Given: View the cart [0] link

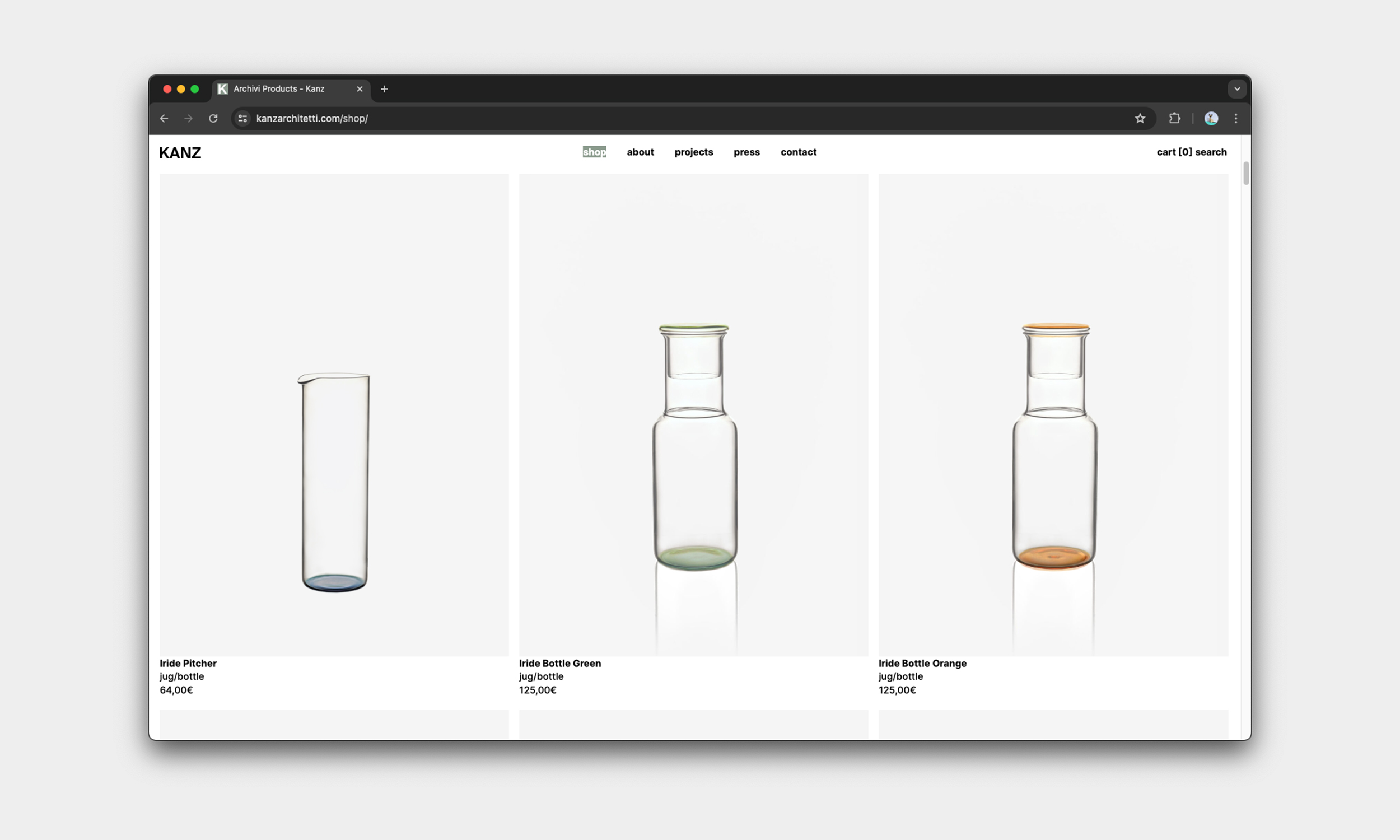Looking at the screenshot, I should coord(1174,152).
